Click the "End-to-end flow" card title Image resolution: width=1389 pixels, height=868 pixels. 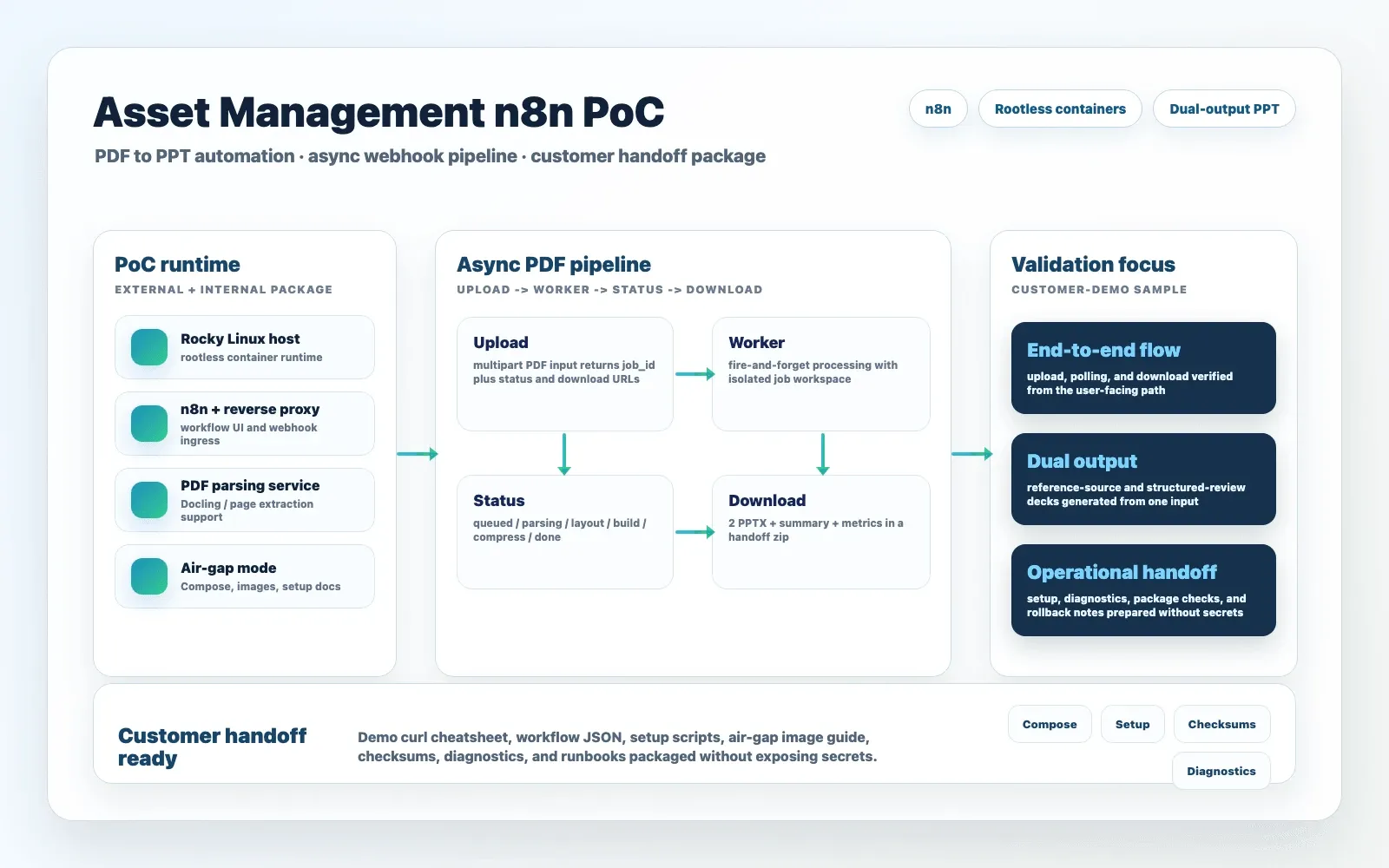click(1103, 351)
